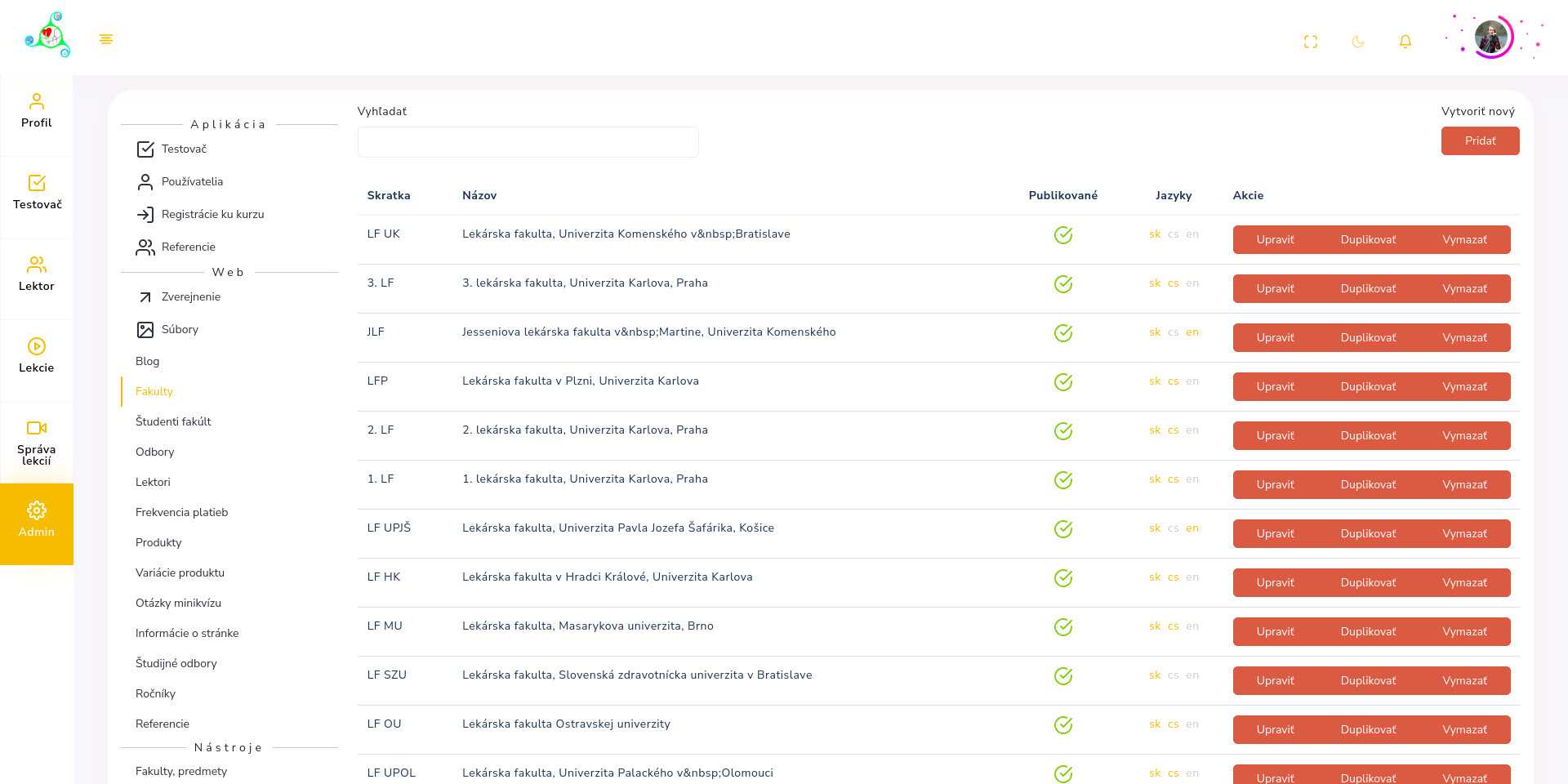This screenshot has width=1568, height=784.
Task: Switch to dark mode with the moon icon
Action: coord(1358,42)
